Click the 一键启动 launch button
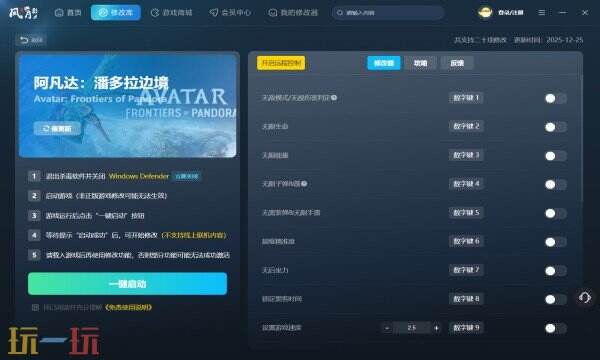The image size is (600, 360). click(127, 284)
